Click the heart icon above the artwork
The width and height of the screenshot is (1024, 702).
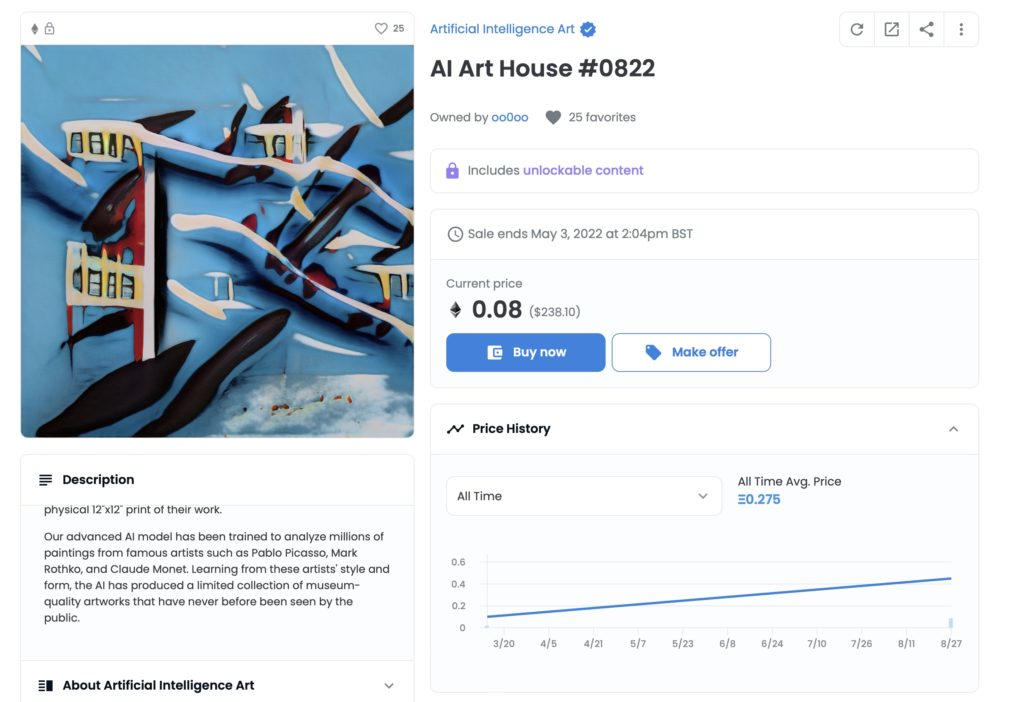381,29
